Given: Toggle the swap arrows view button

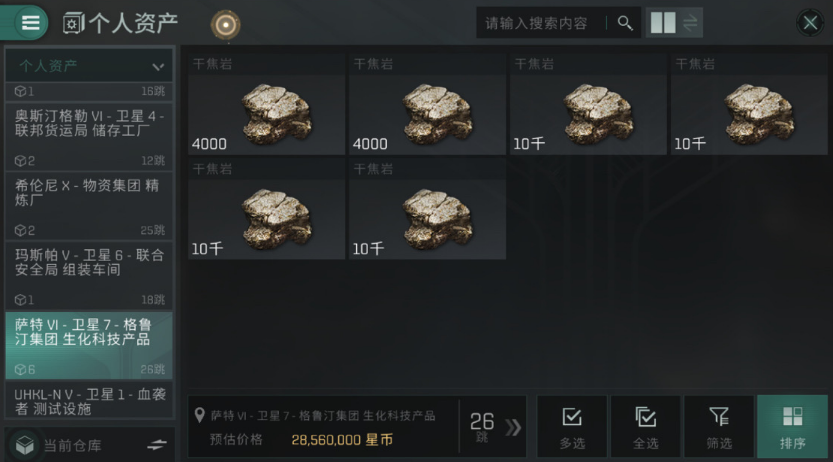Looking at the screenshot, I should point(690,23).
